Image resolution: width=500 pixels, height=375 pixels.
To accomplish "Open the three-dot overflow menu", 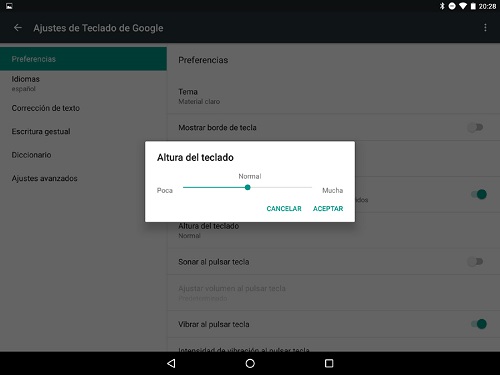I will click(485, 28).
